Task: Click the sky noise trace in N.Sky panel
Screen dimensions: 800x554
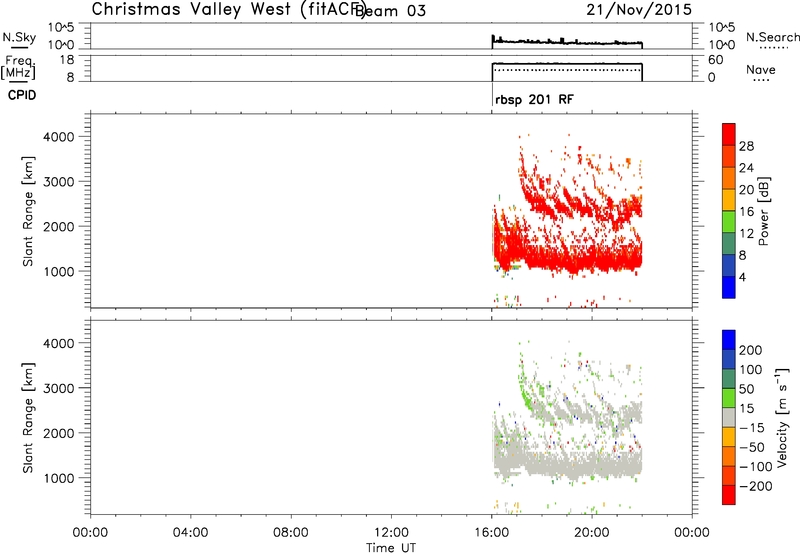Action: [x=567, y=42]
